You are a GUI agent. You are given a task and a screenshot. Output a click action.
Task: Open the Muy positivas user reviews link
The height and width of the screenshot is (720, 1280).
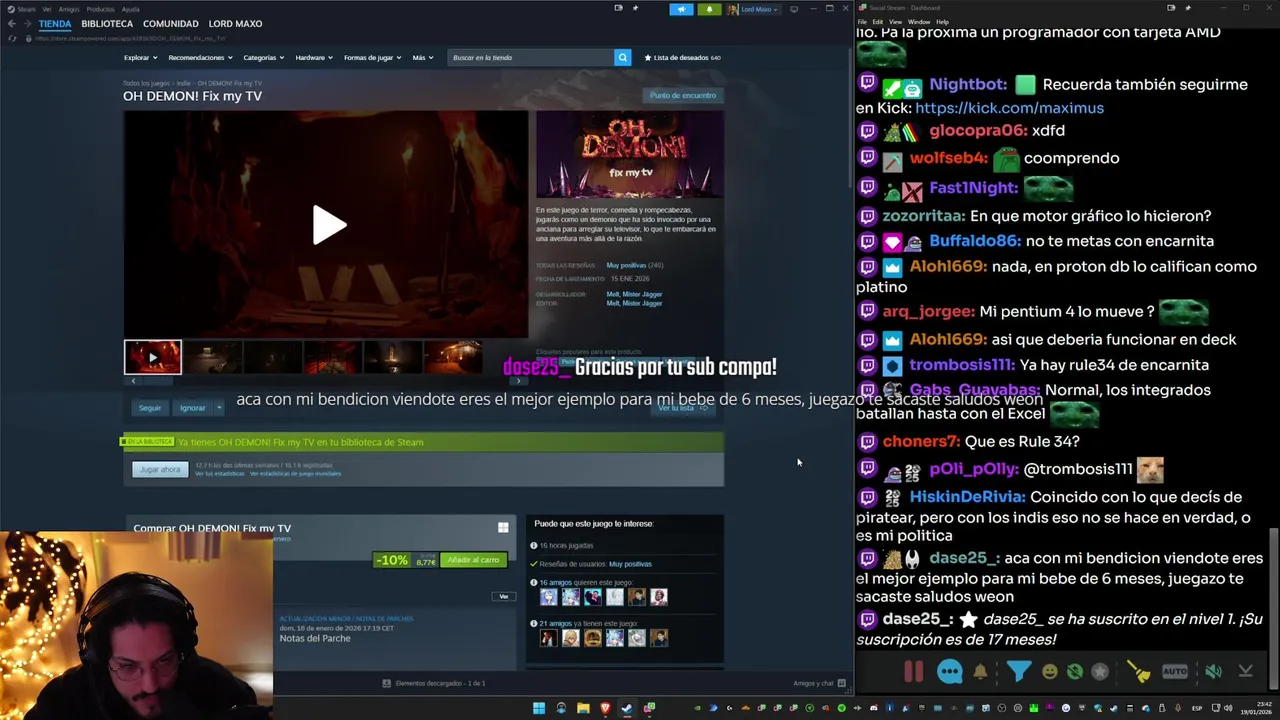(630, 564)
